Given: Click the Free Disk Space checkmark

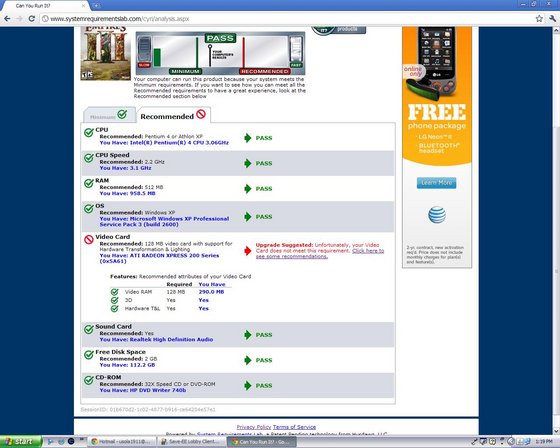Looking at the screenshot, I should [x=89, y=355].
